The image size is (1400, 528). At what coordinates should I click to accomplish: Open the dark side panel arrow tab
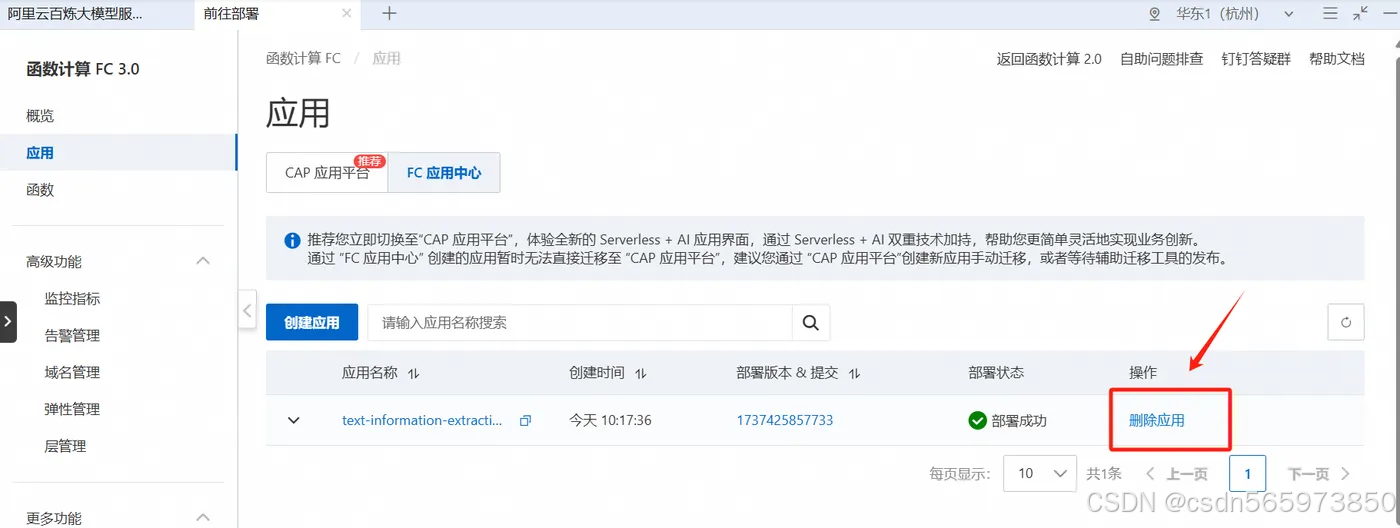(8, 321)
